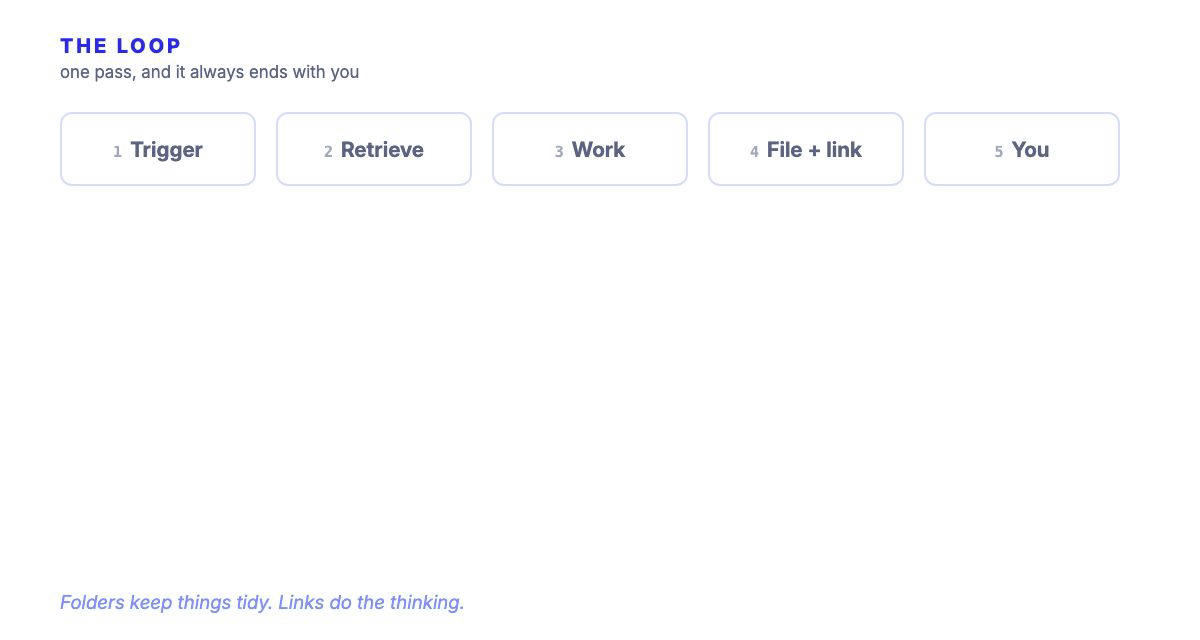
Task: Click the number 2 beside Retrieve
Action: [328, 152]
